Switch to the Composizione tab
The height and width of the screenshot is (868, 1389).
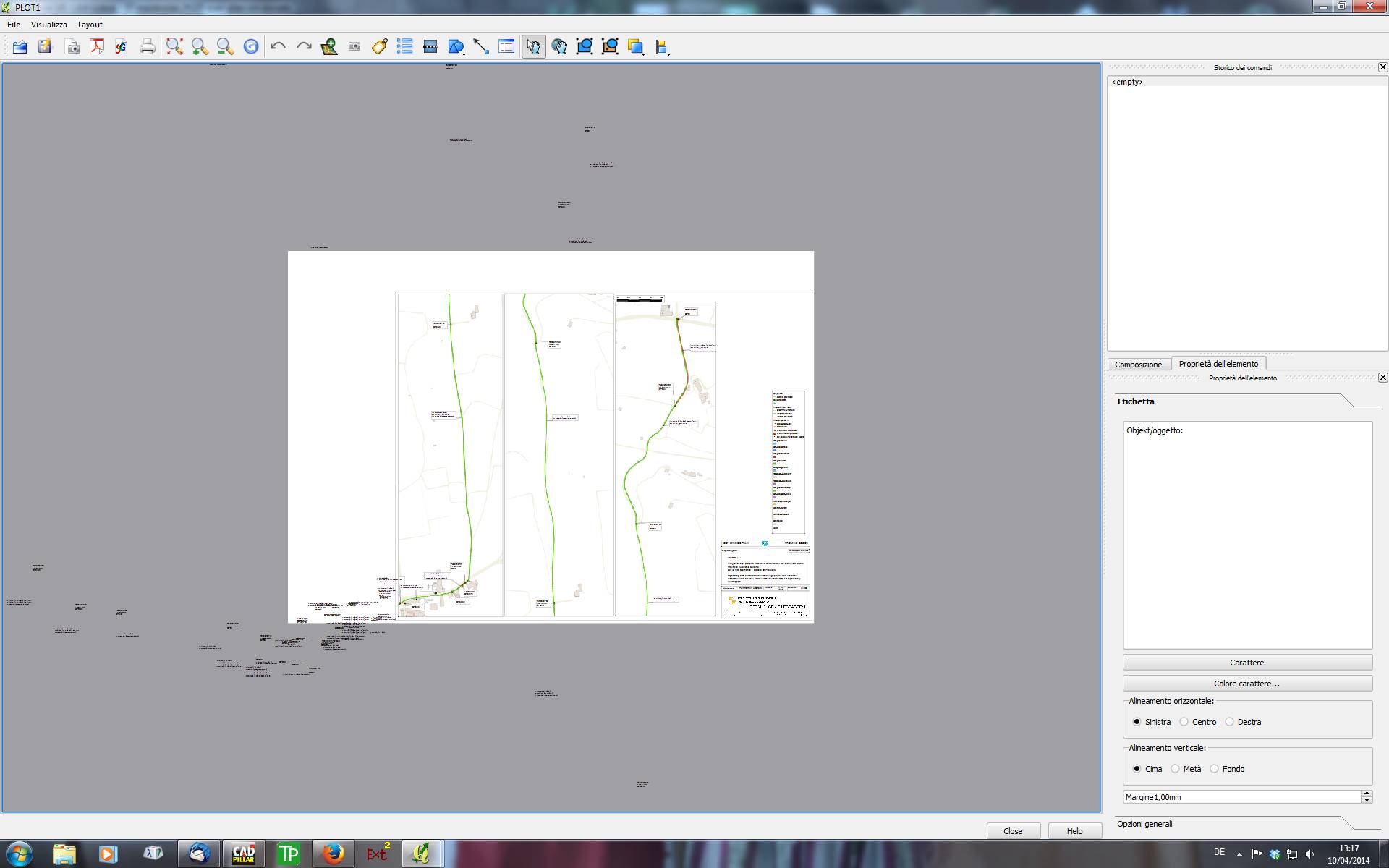[1138, 365]
